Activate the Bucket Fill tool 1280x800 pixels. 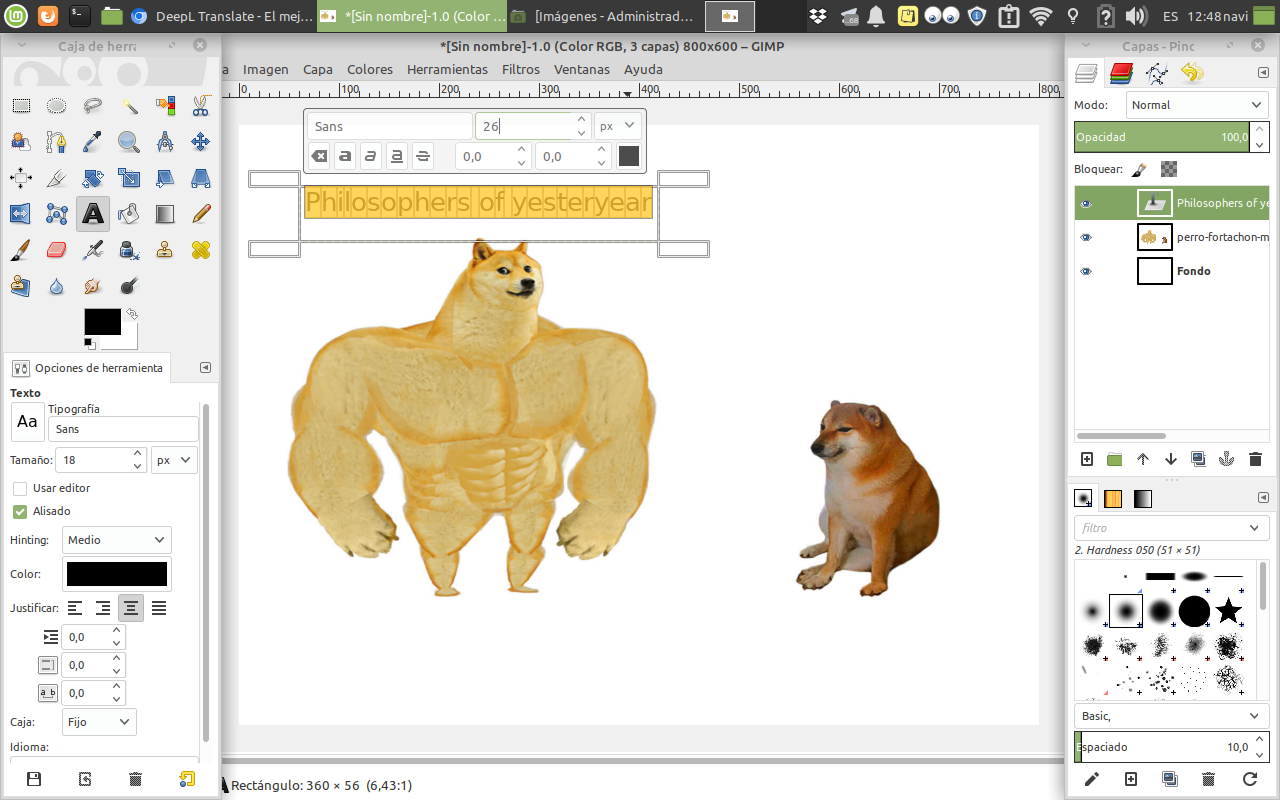click(x=129, y=214)
